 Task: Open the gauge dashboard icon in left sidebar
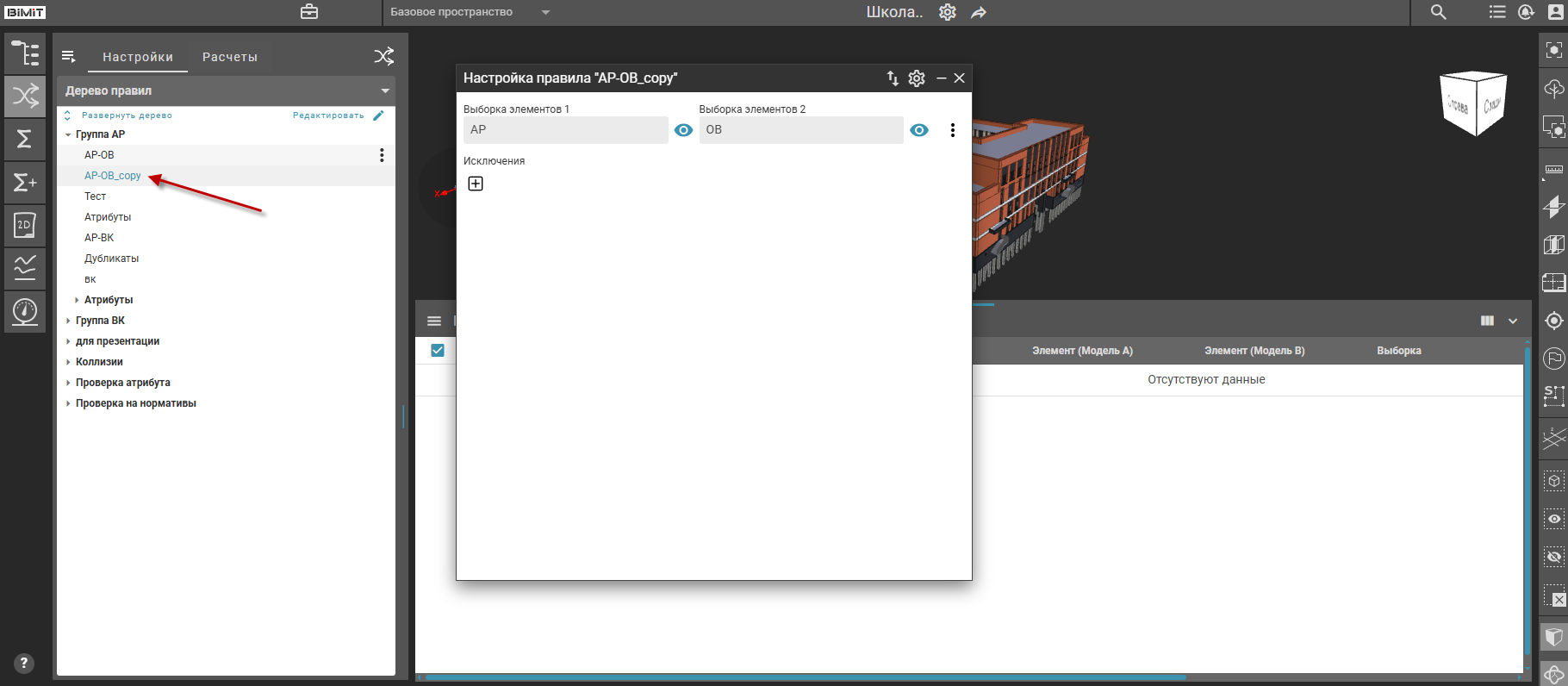click(x=25, y=311)
